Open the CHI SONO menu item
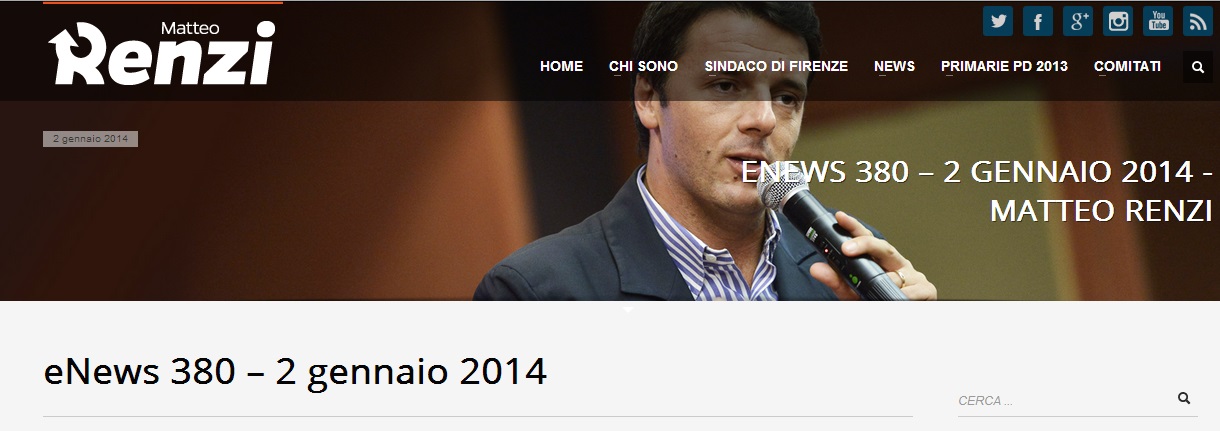Screen dimensions: 1220x431 (x=643, y=66)
